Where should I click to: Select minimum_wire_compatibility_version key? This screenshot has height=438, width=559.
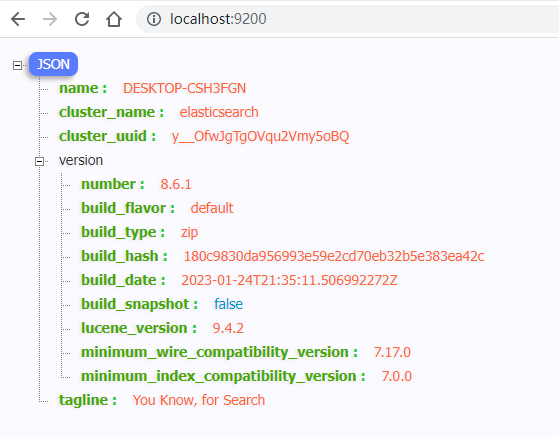[x=219, y=352]
